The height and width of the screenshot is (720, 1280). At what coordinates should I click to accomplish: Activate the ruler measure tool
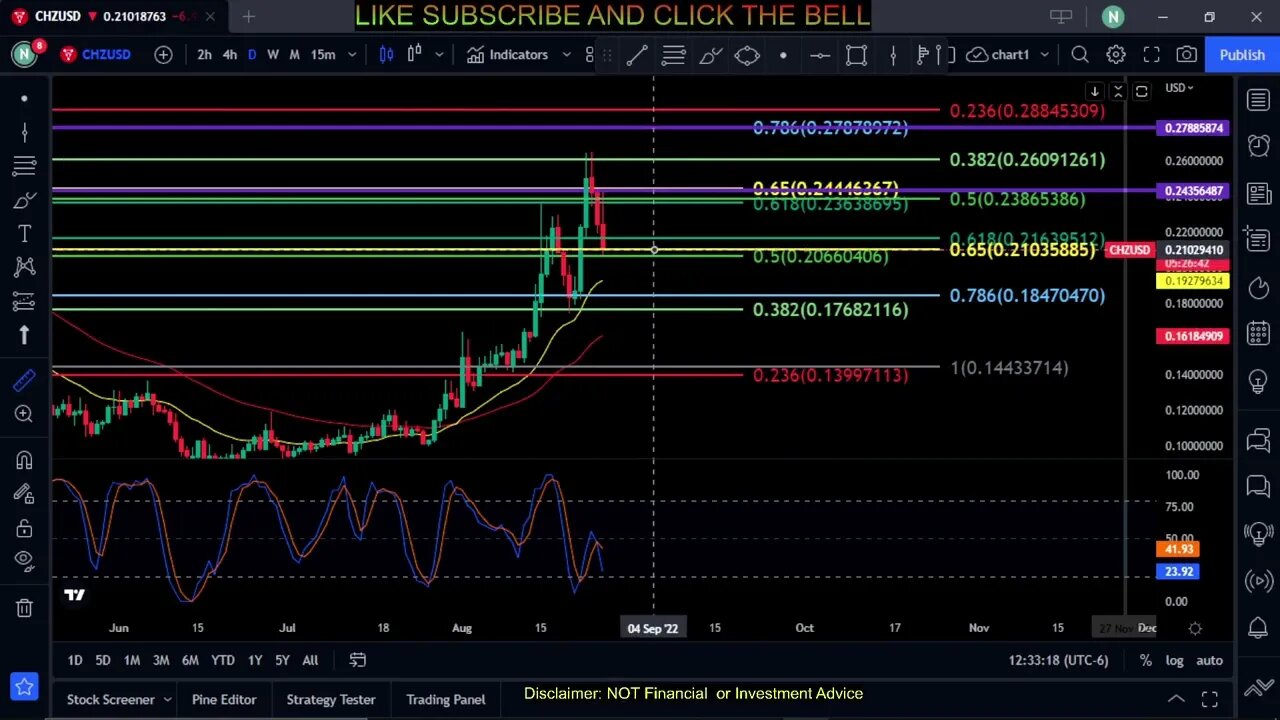click(x=24, y=380)
